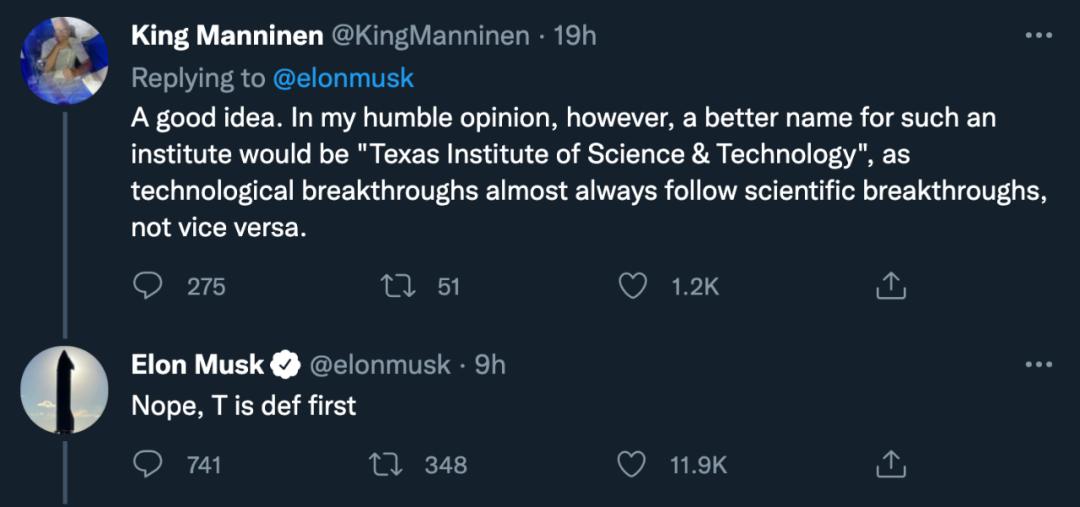Open more options for Elon Musk's tweet
Image resolution: width=1080 pixels, height=507 pixels.
tap(1039, 364)
